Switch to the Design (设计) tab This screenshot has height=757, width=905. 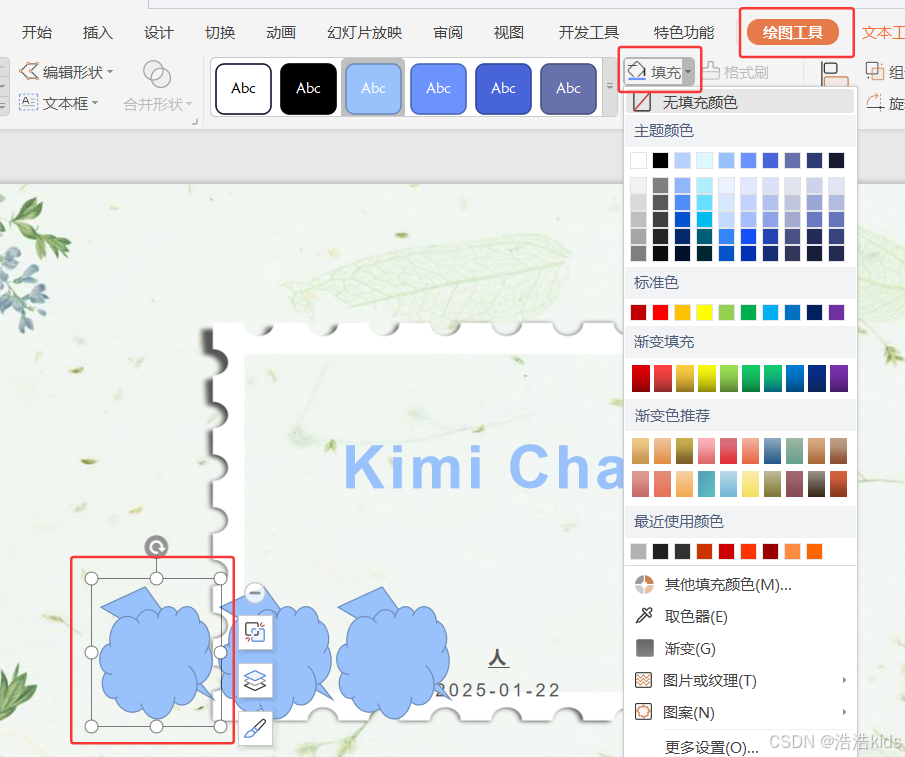pos(159,32)
